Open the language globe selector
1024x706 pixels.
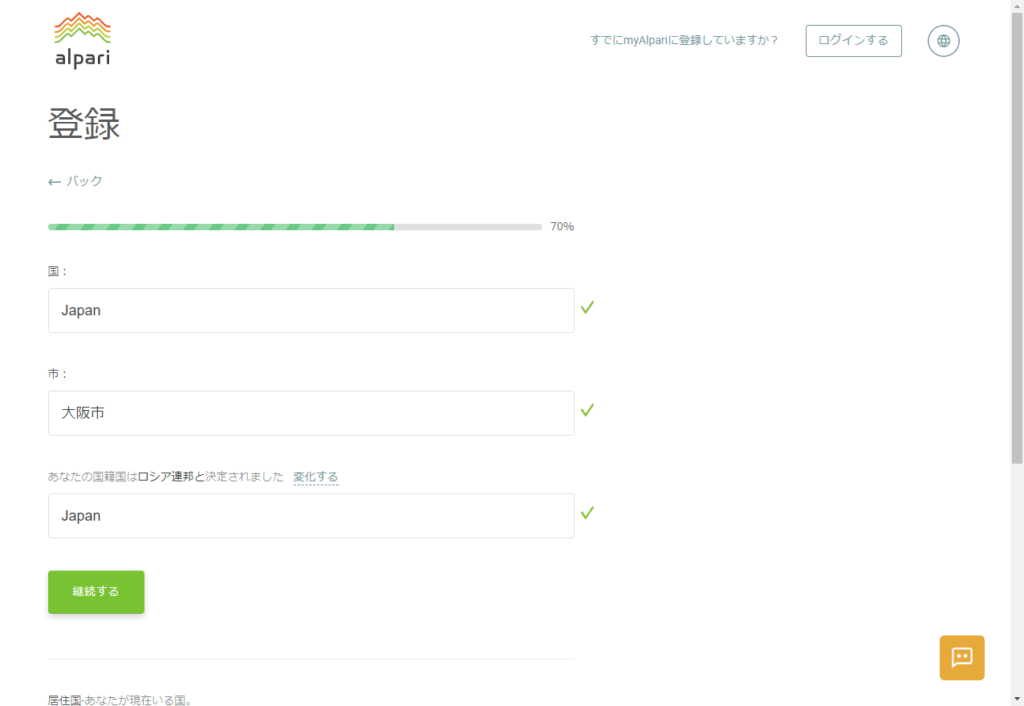(943, 40)
